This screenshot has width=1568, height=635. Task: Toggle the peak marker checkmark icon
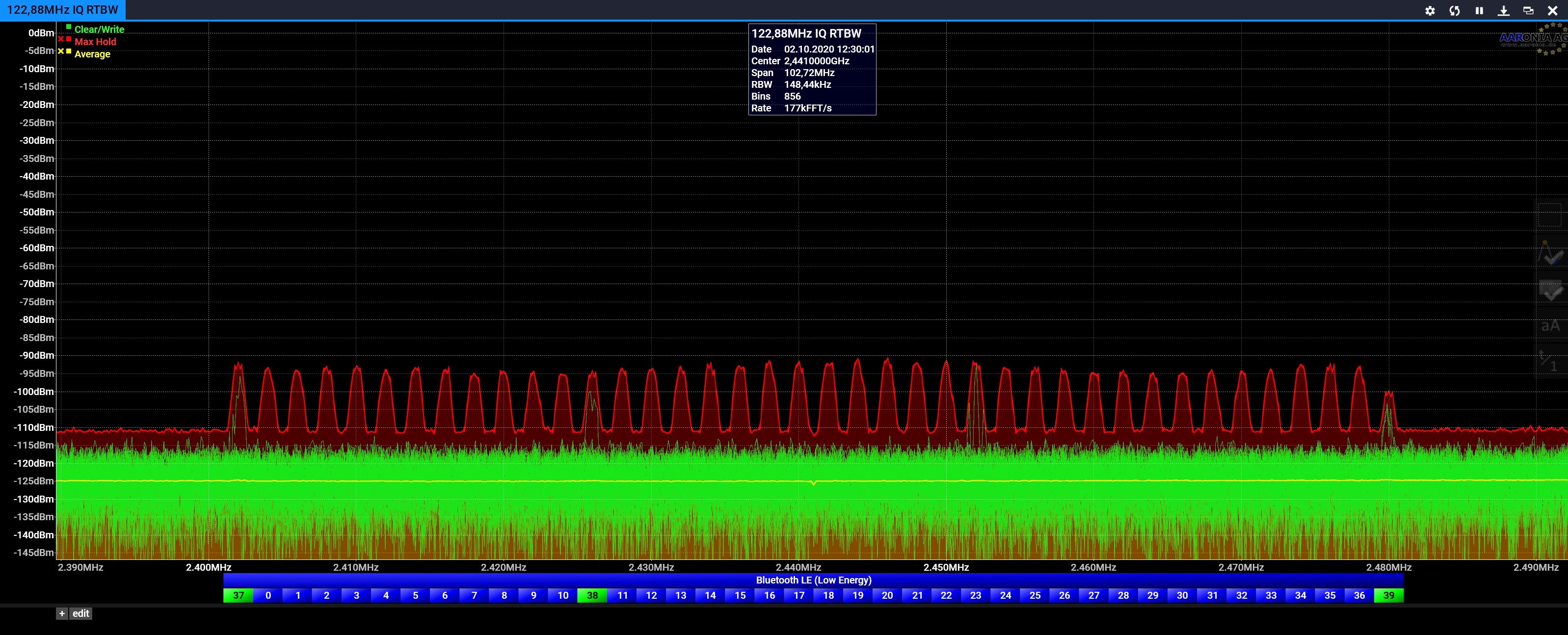click(1550, 253)
